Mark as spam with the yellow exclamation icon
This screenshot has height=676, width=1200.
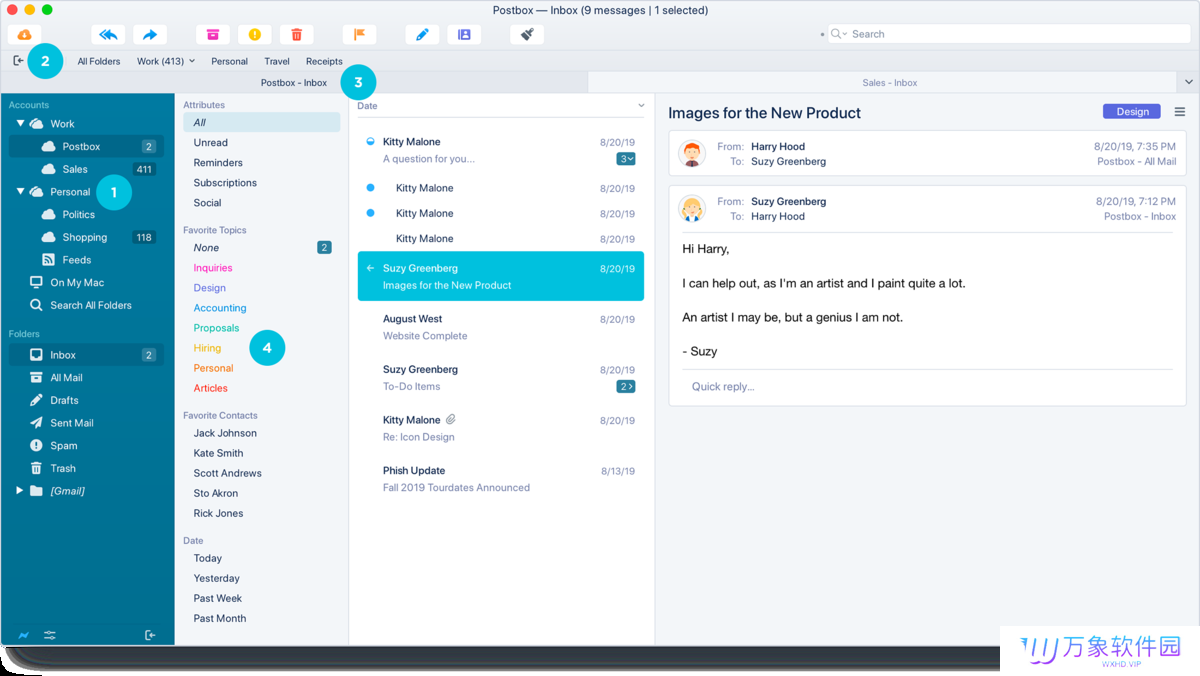click(255, 34)
